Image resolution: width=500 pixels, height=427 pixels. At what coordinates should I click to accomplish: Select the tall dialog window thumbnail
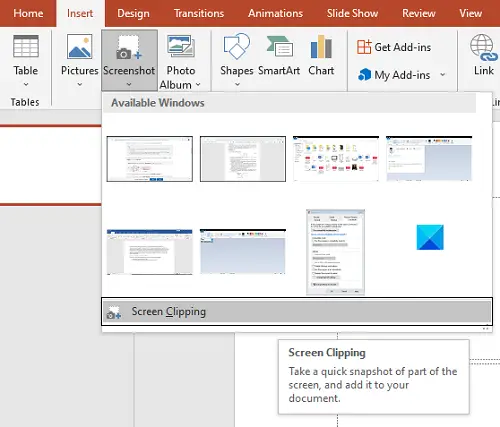pos(335,252)
